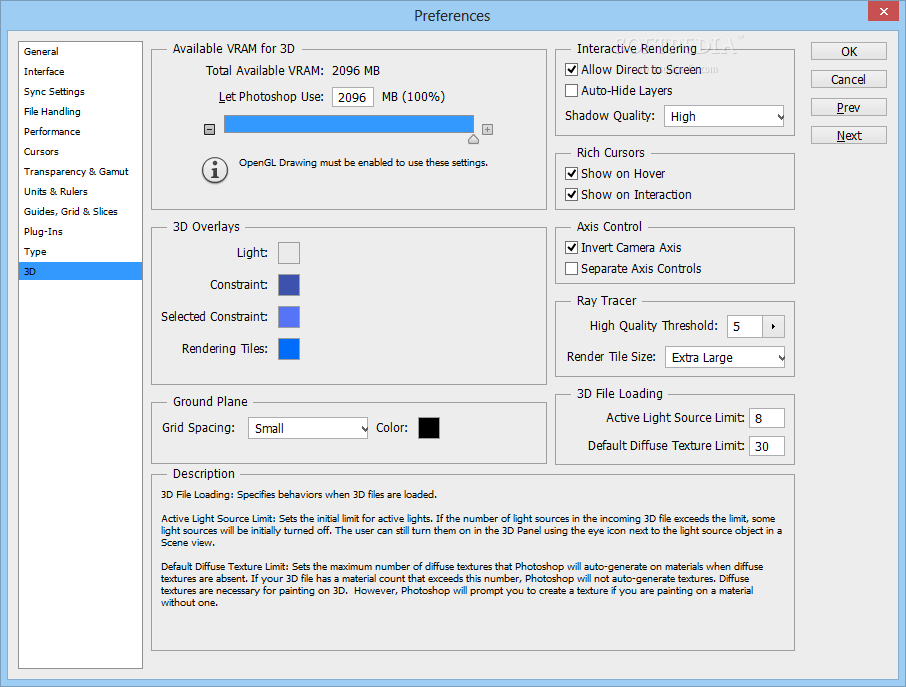This screenshot has width=906, height=687.
Task: Select Units & Rulers category
Action: pos(80,191)
